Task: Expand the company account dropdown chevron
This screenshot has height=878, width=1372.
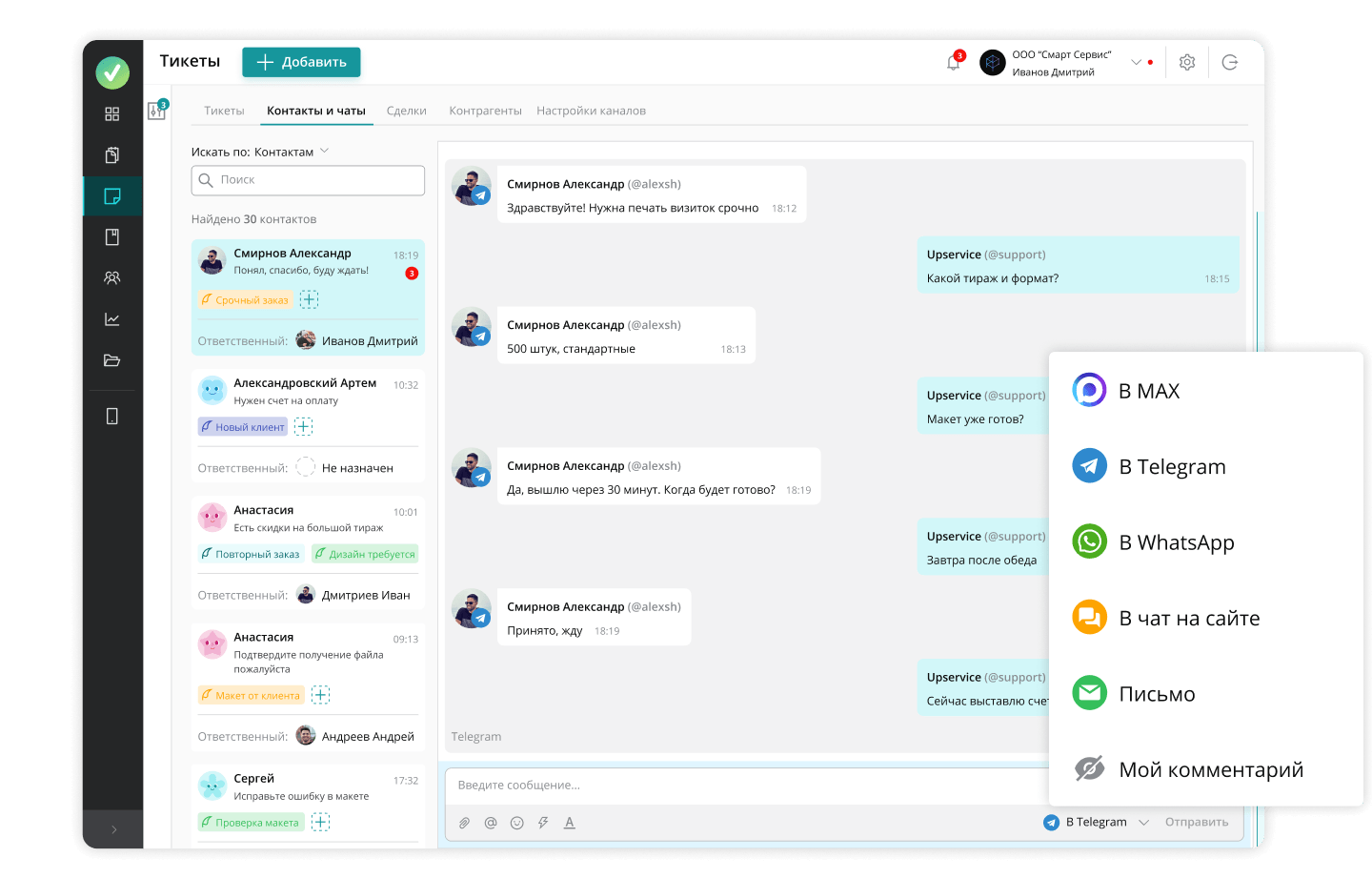Action: tap(1136, 63)
